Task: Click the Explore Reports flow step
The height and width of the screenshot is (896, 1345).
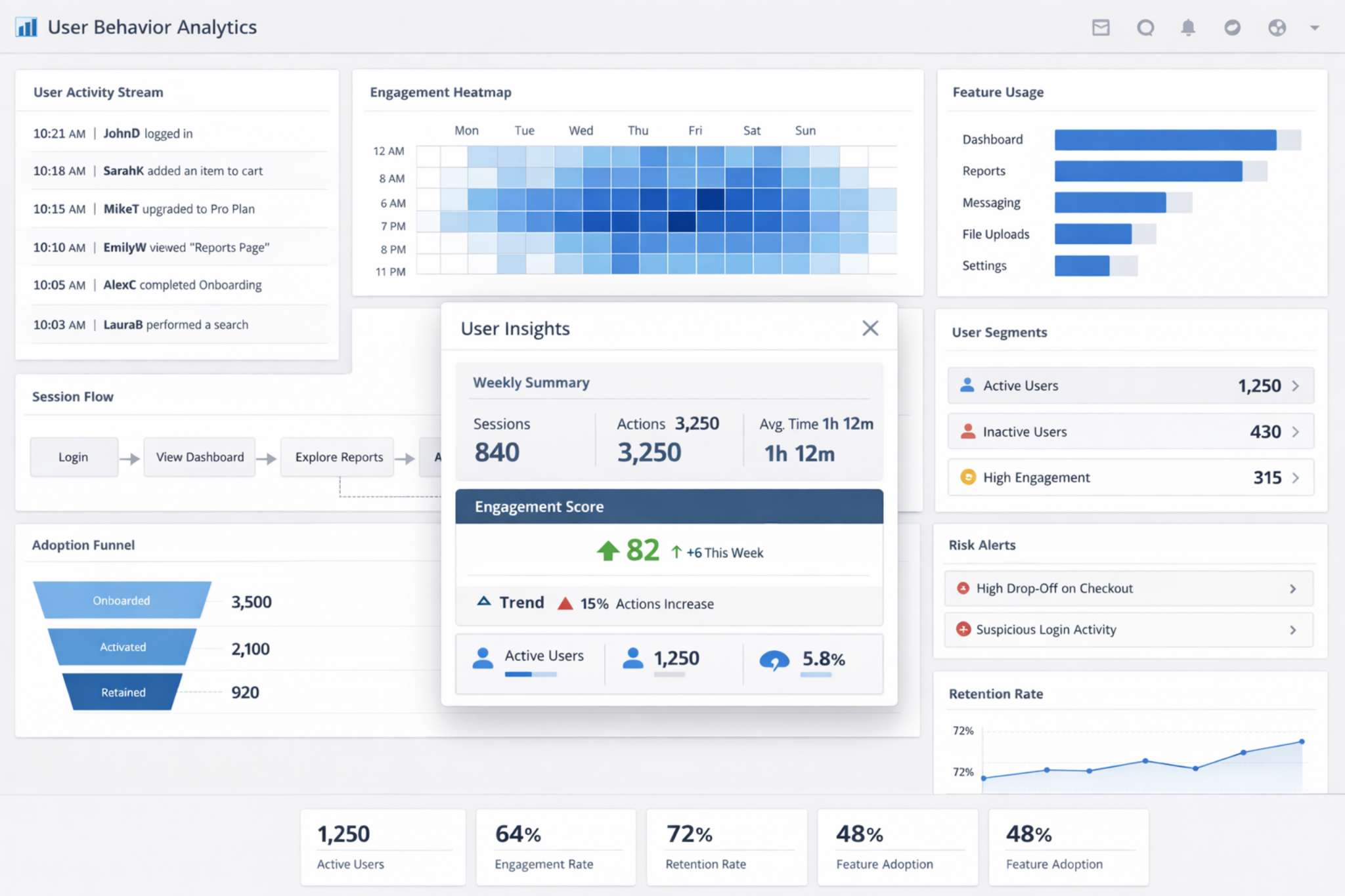Action: pyautogui.click(x=337, y=457)
